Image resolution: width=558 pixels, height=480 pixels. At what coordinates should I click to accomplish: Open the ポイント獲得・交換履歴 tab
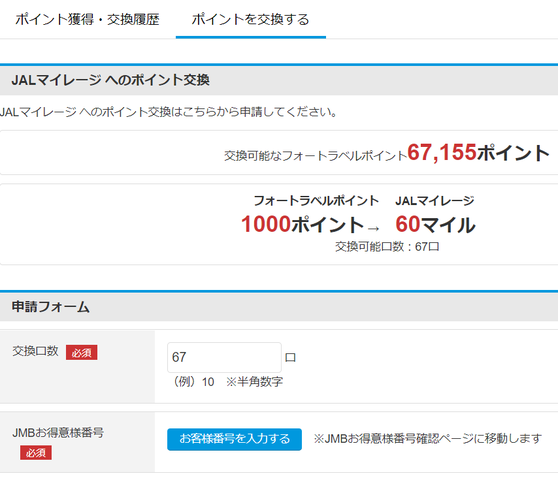[87, 19]
